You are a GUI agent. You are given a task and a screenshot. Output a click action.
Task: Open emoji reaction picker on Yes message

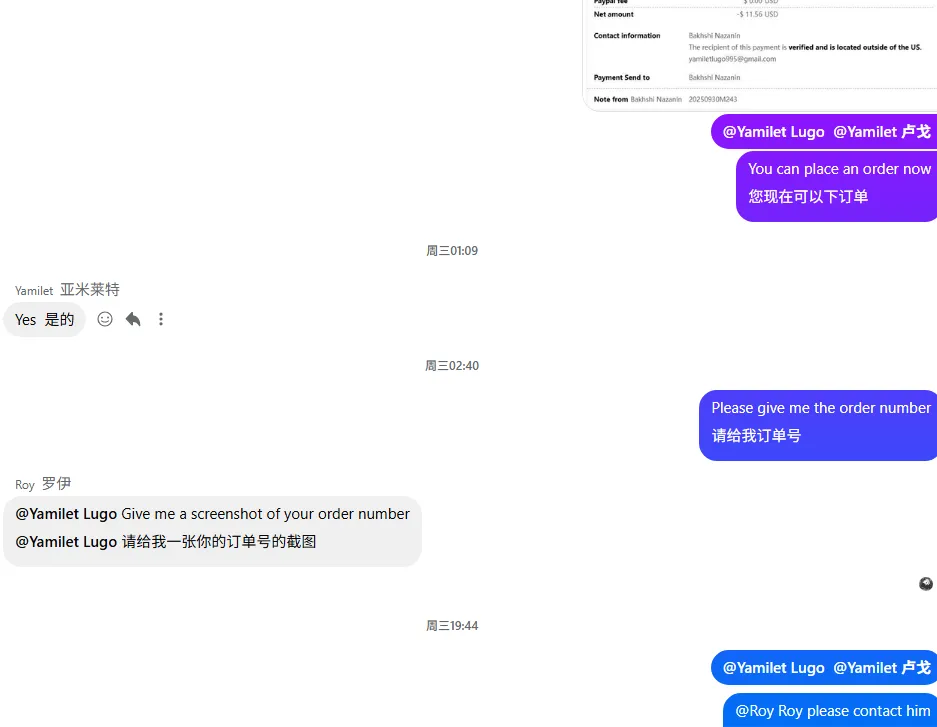(105, 319)
